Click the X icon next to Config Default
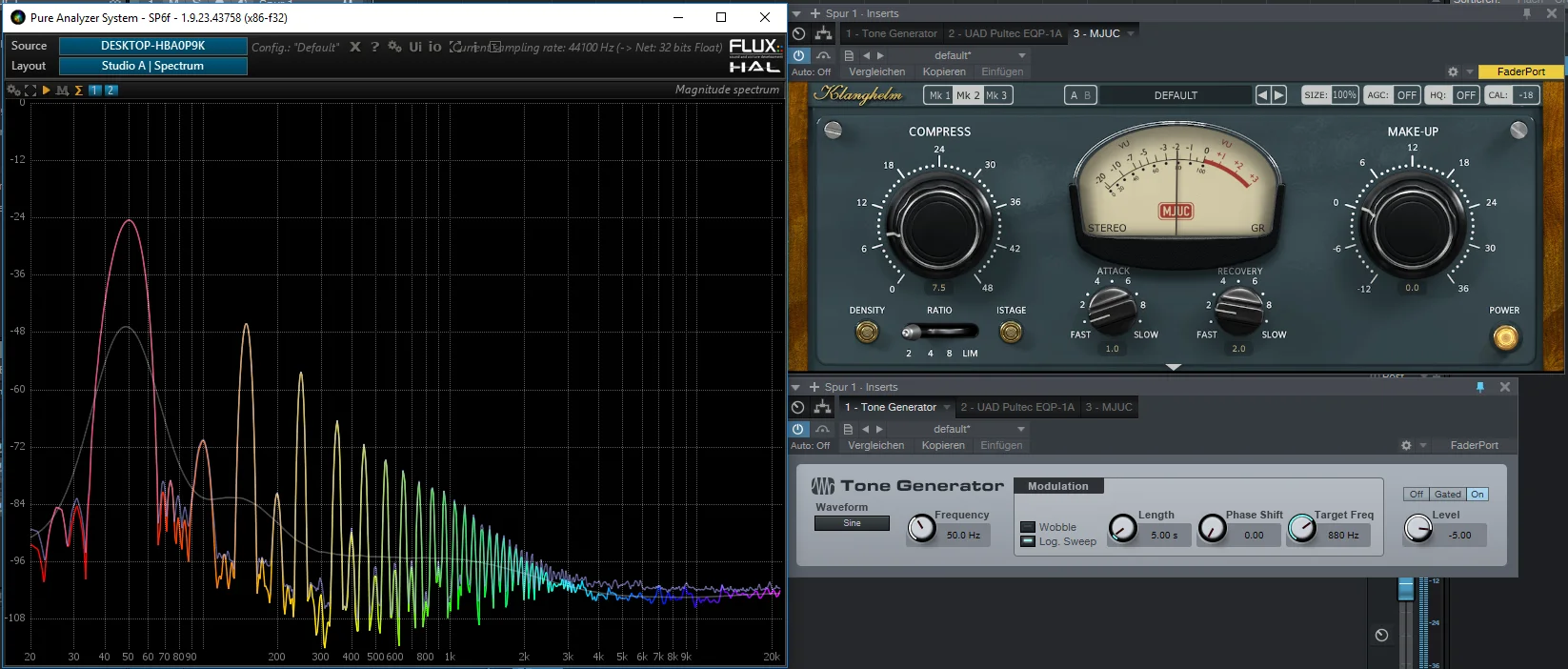This screenshot has height=669, width=1568. point(355,47)
